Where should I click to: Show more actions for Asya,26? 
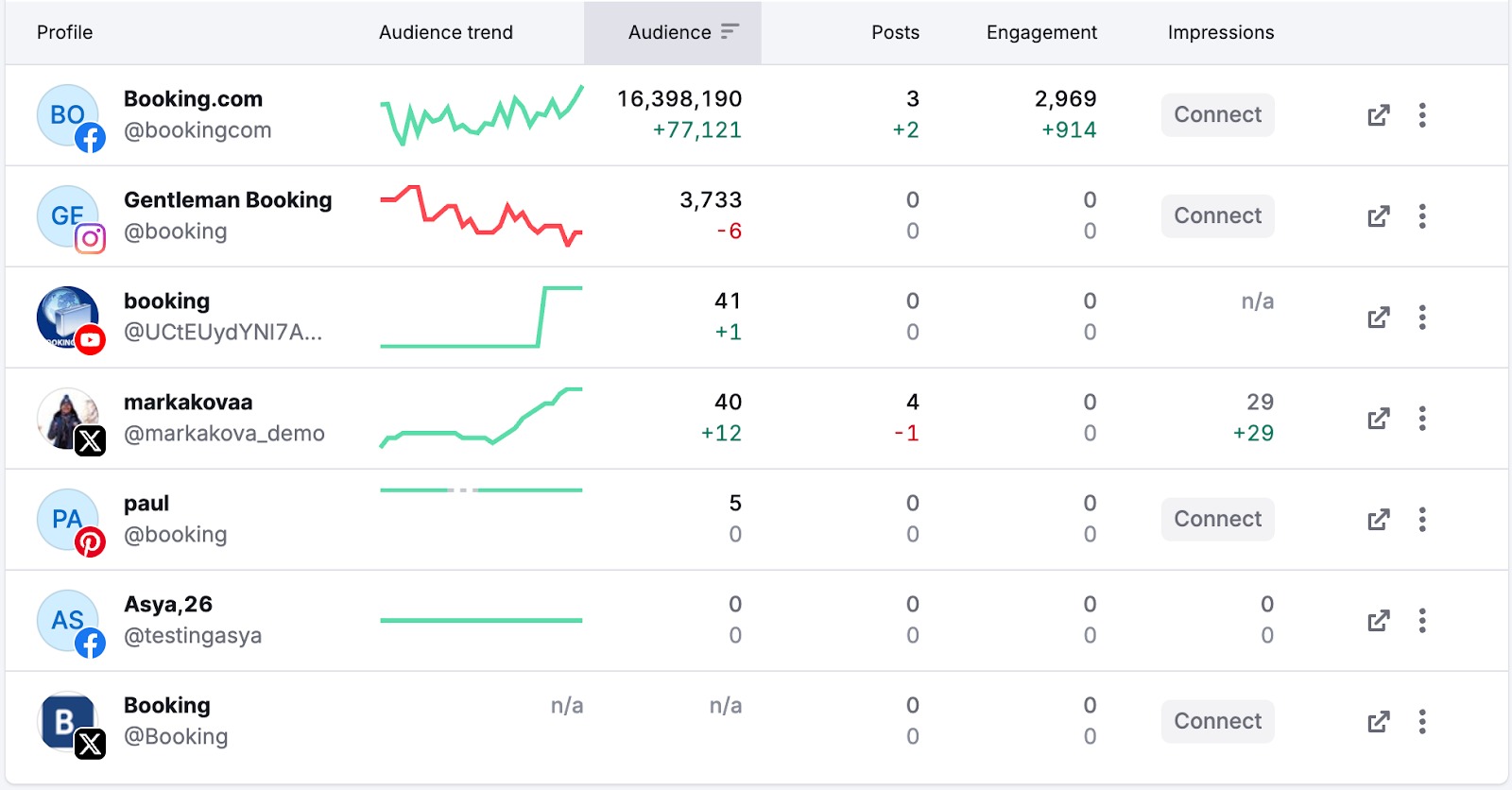pyautogui.click(x=1421, y=621)
